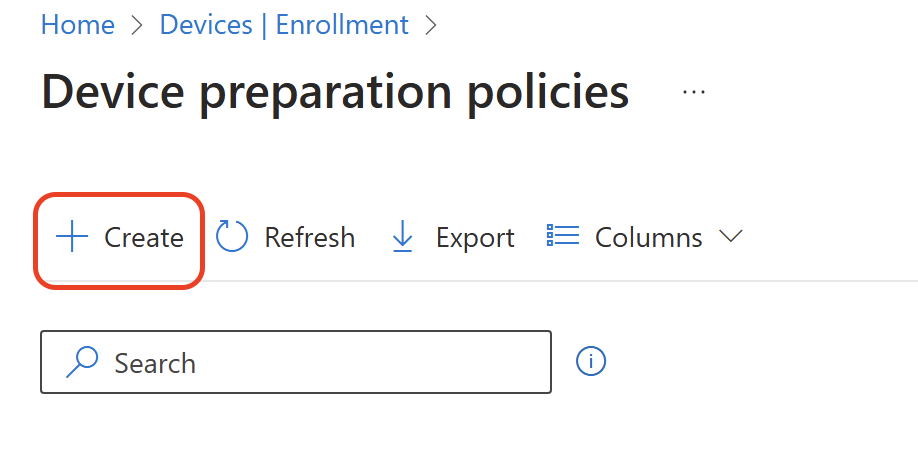Viewport: 918px width, 454px height.
Task: Click the Device preparation policies page title
Action: (335, 92)
